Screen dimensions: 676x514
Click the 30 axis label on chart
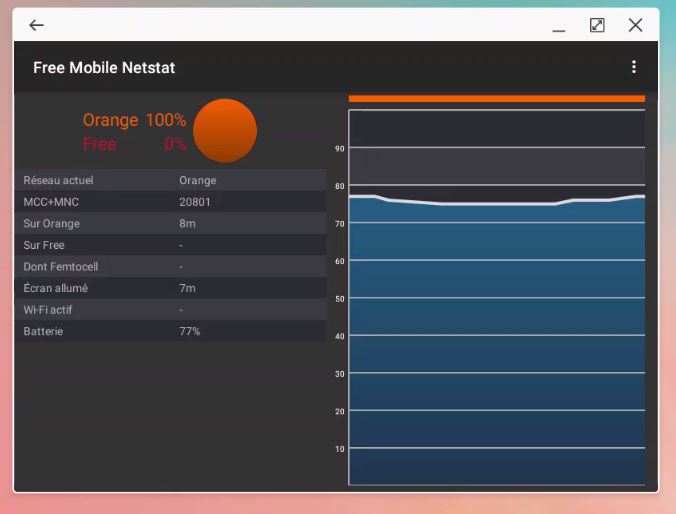340,374
